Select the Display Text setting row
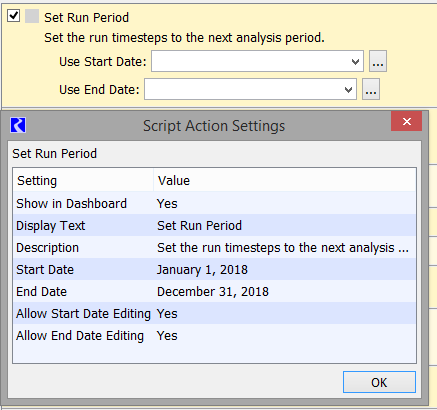437x410 pixels. pyautogui.click(x=215, y=225)
